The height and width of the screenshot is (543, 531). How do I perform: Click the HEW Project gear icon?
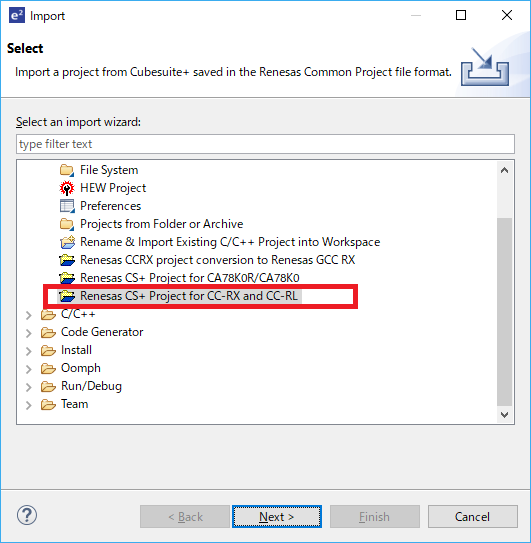click(67, 188)
